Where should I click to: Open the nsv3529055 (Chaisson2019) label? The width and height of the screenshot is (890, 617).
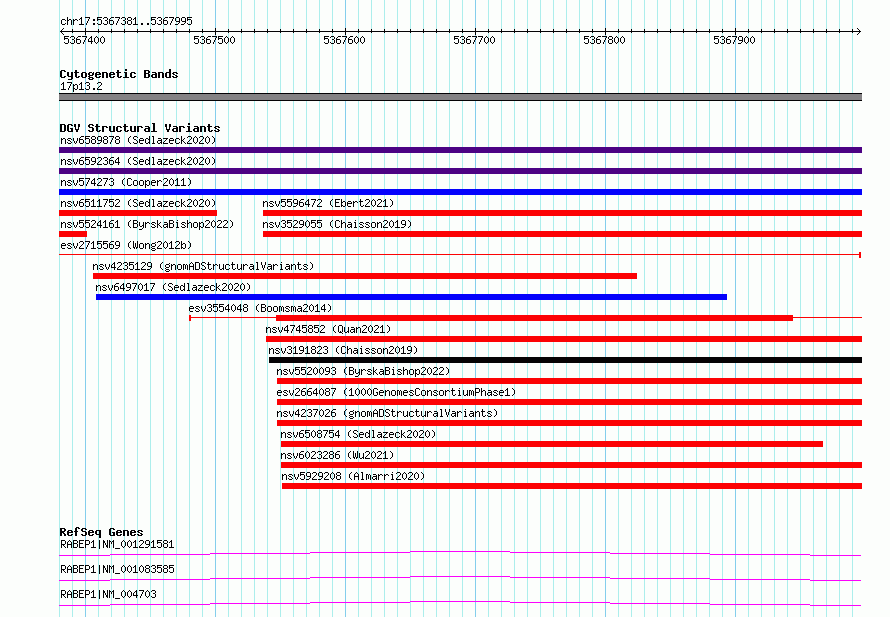tap(337, 224)
